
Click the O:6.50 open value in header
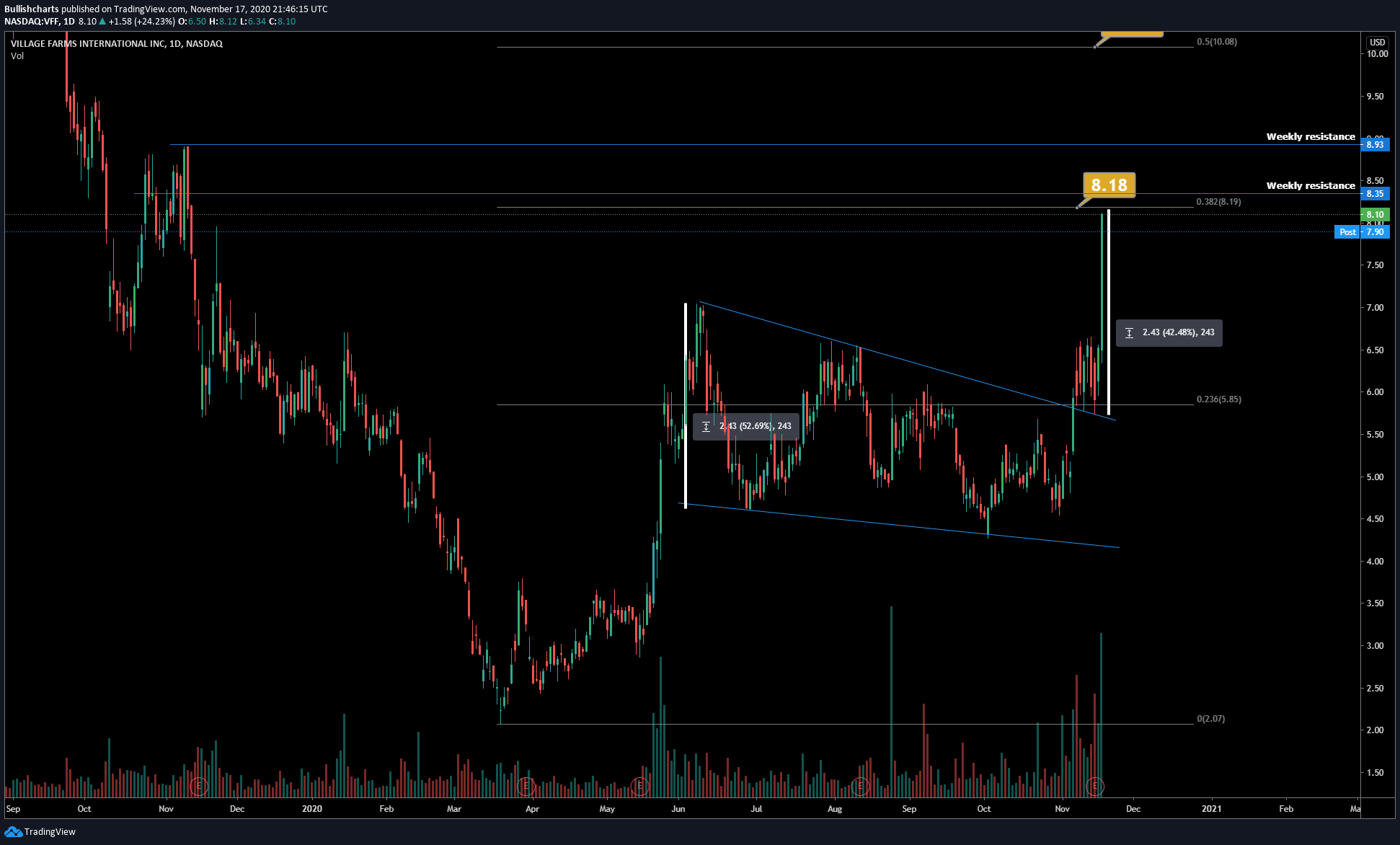(x=192, y=22)
